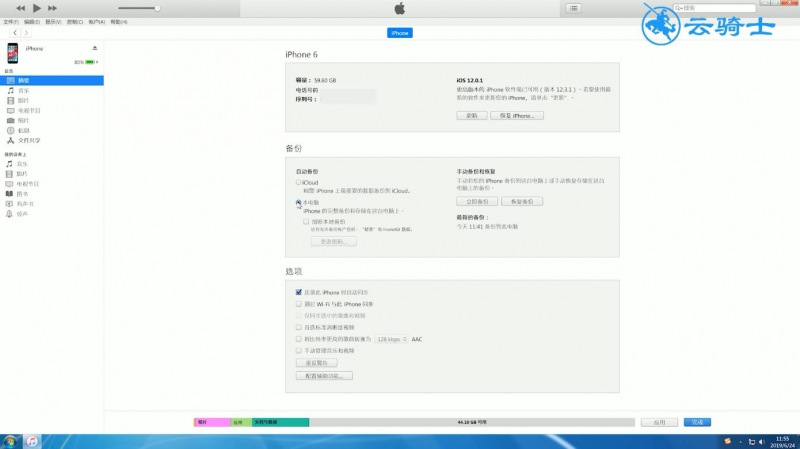Enable manually manage music and videos
Screen dimensions: 800x449
tap(298, 351)
